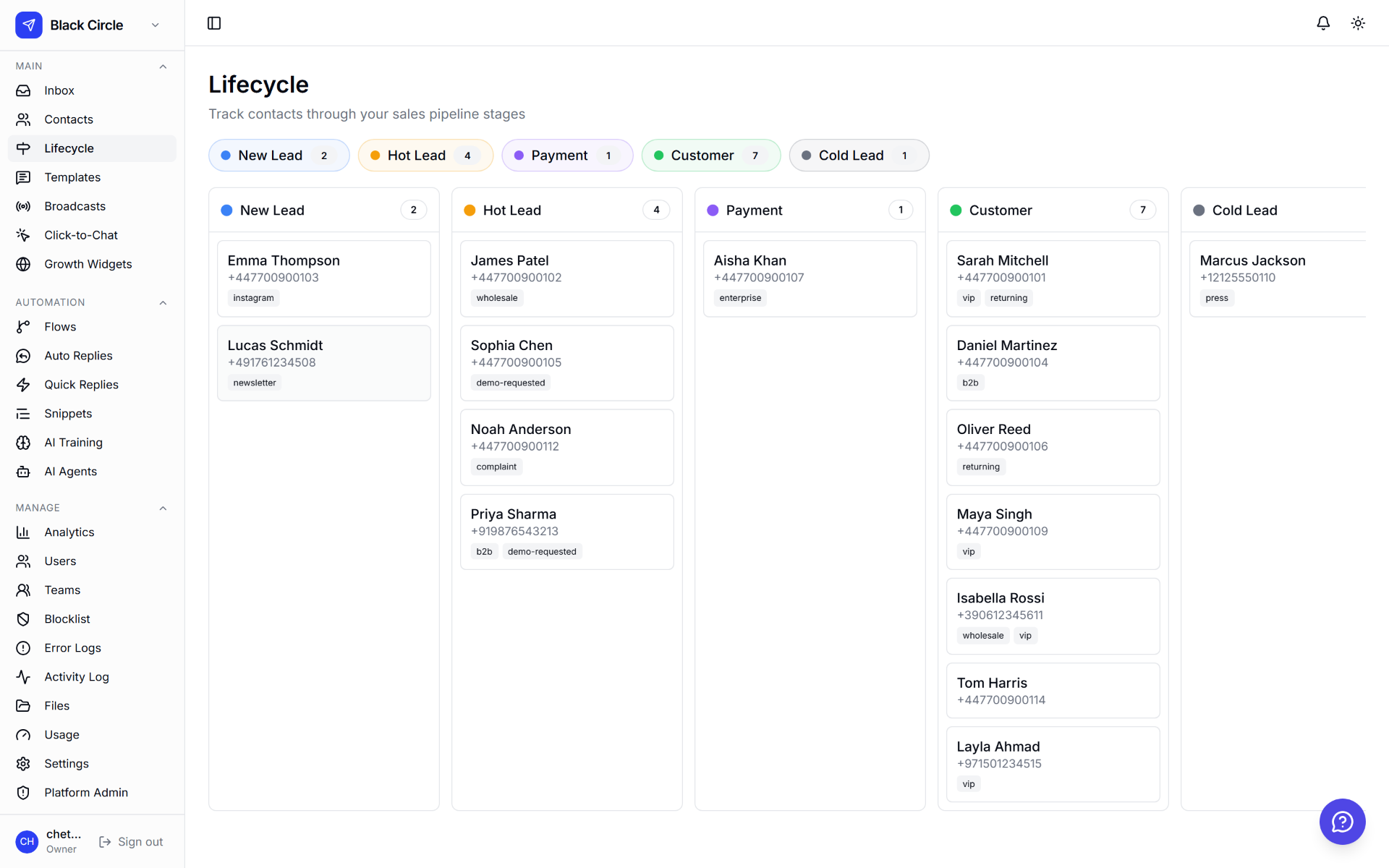Open Auto Replies in sidebar
The image size is (1389, 868).
pos(92,356)
